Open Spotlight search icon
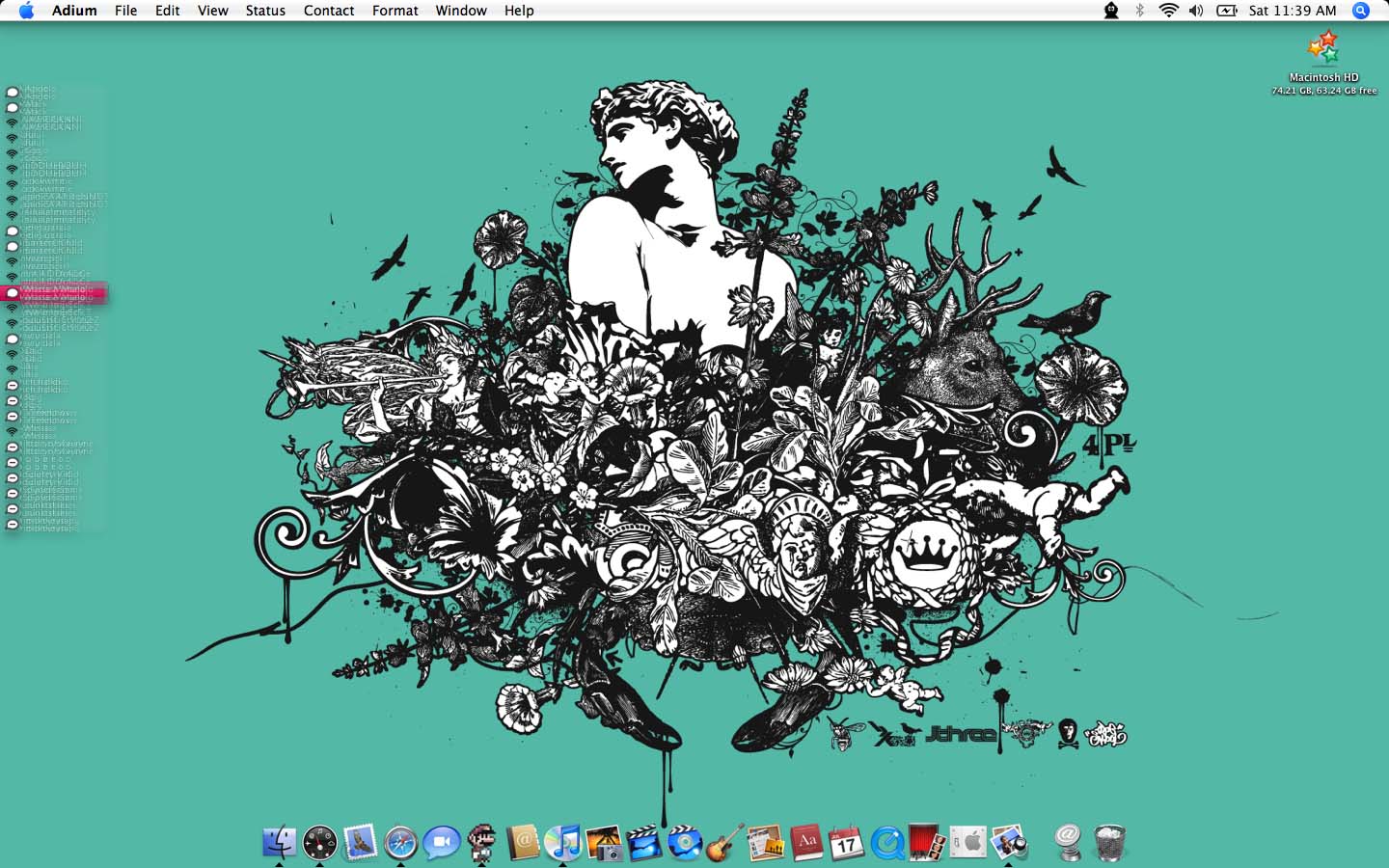1389x868 pixels. [1361, 11]
